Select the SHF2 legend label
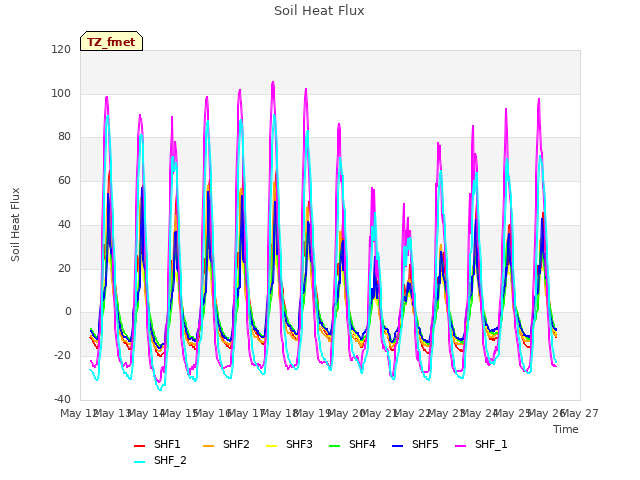The image size is (640, 480). click(236, 444)
